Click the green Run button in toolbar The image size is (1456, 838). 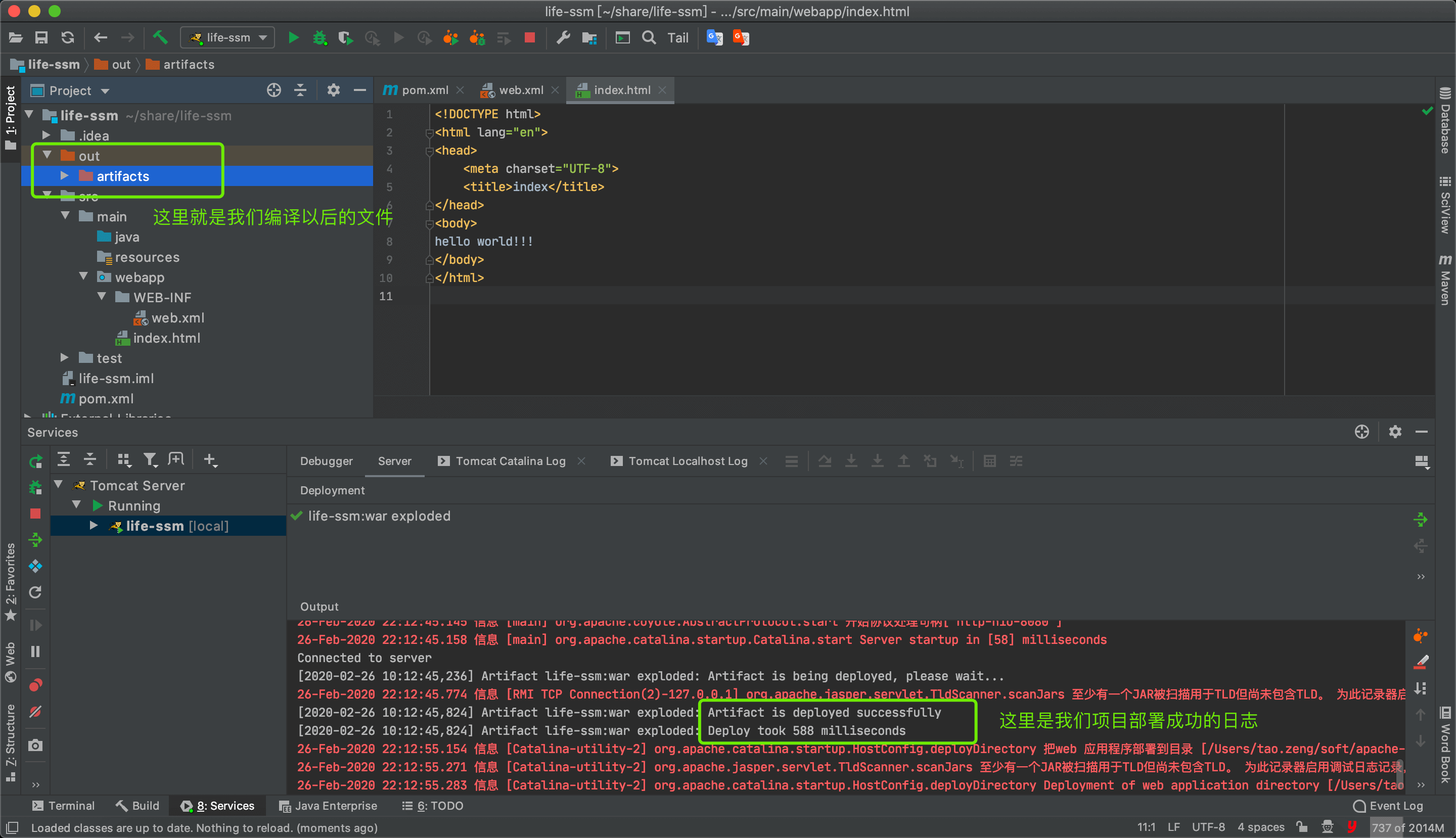coord(293,38)
